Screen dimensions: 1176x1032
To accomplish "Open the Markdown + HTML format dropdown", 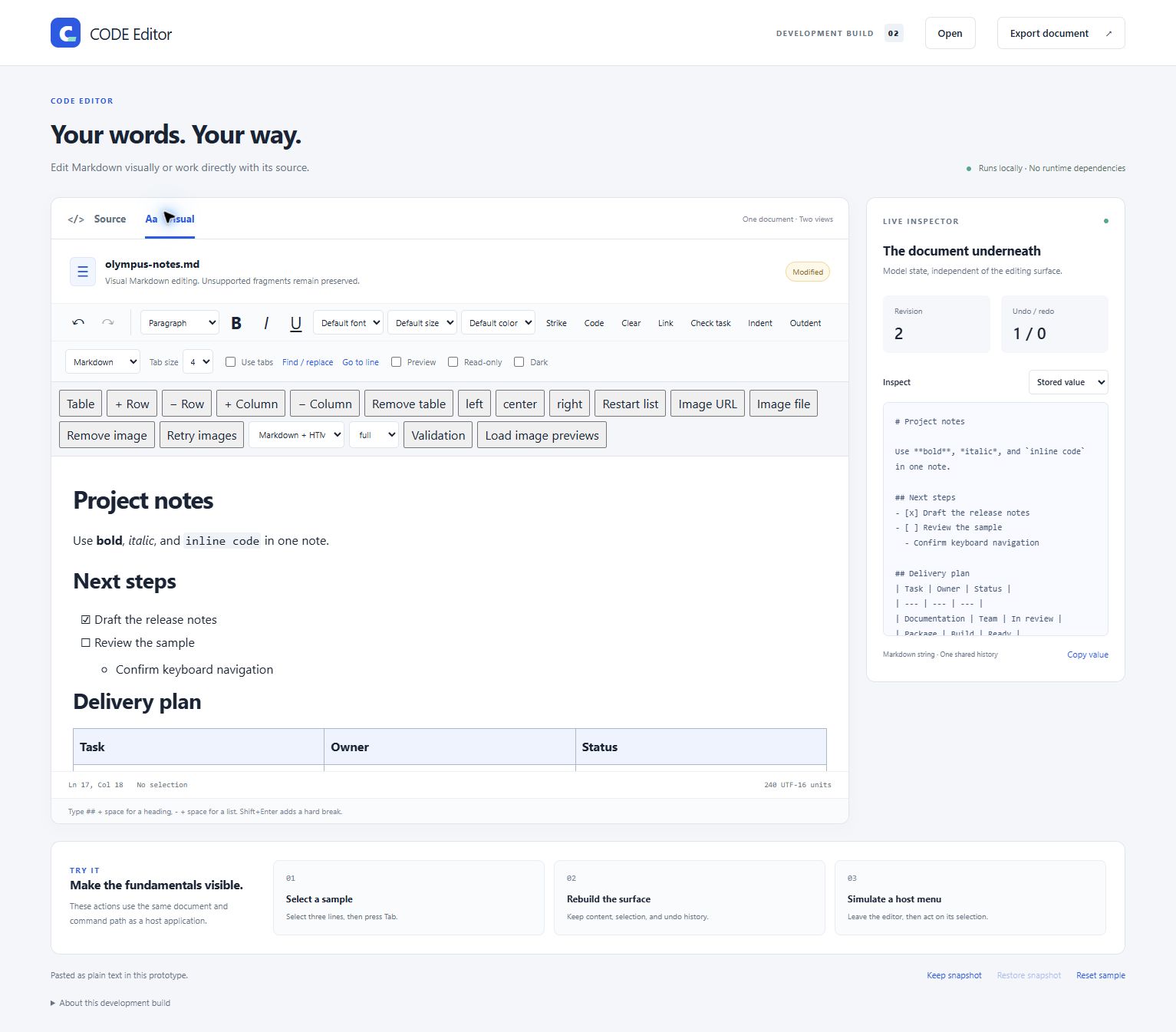I will pos(296,435).
